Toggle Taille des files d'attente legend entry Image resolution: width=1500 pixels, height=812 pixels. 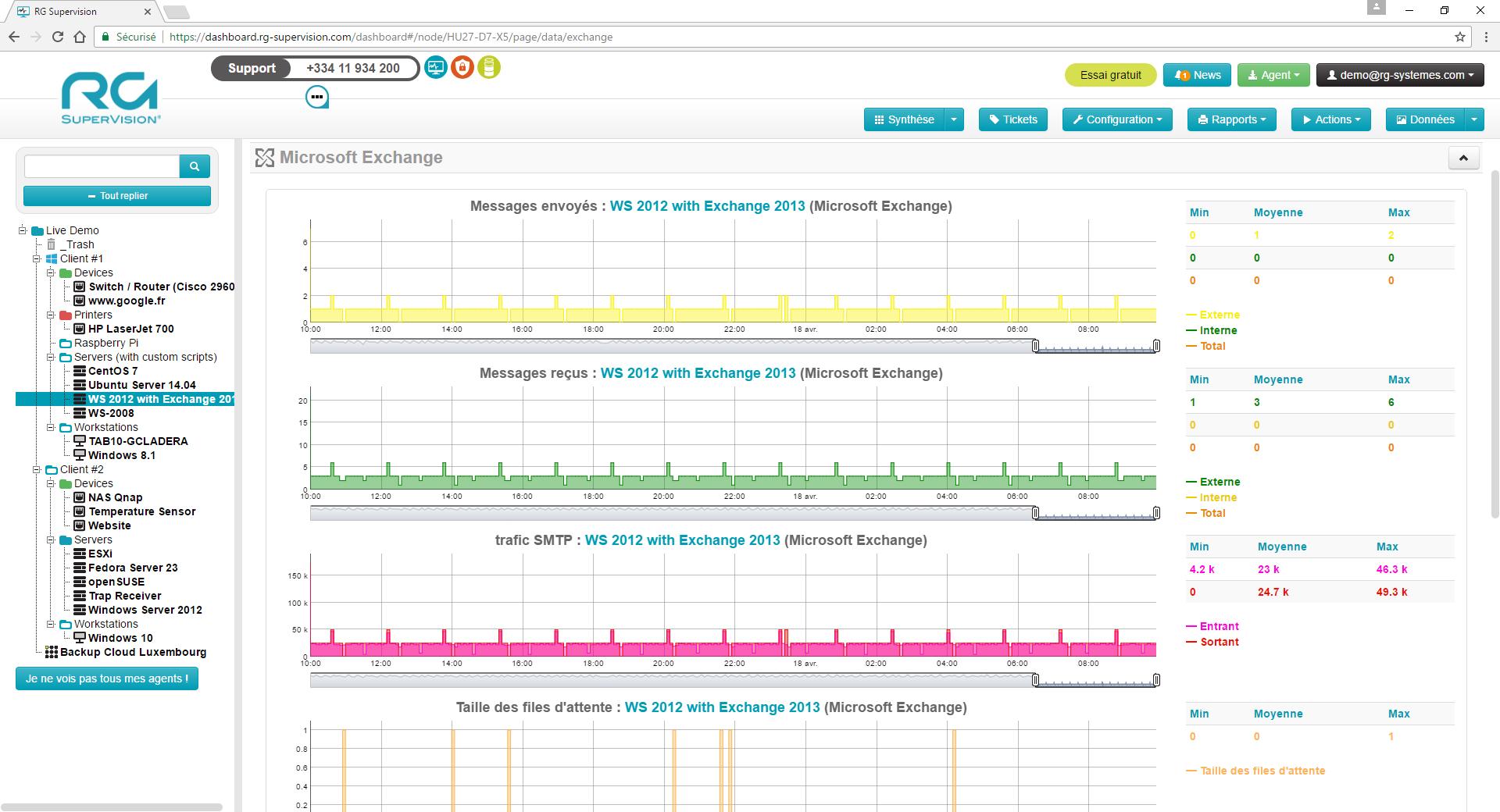tap(1255, 771)
